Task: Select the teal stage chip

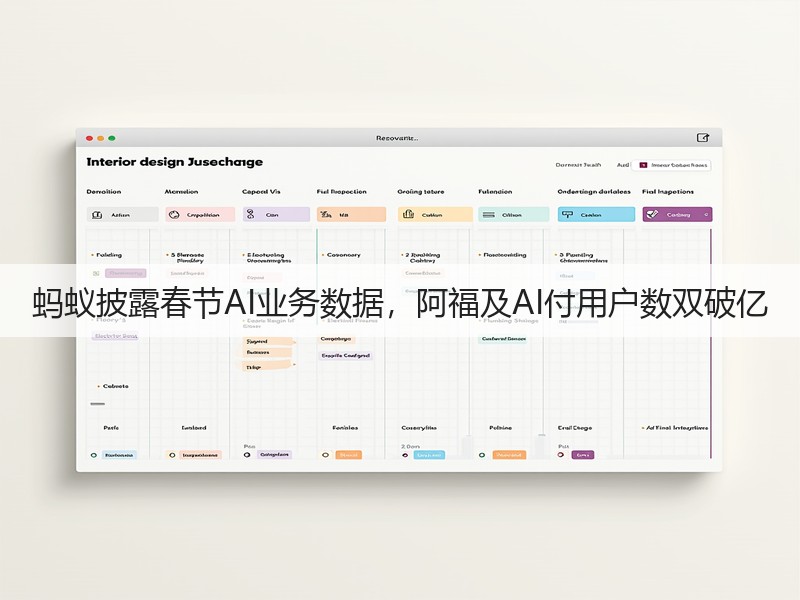Action: (513, 215)
